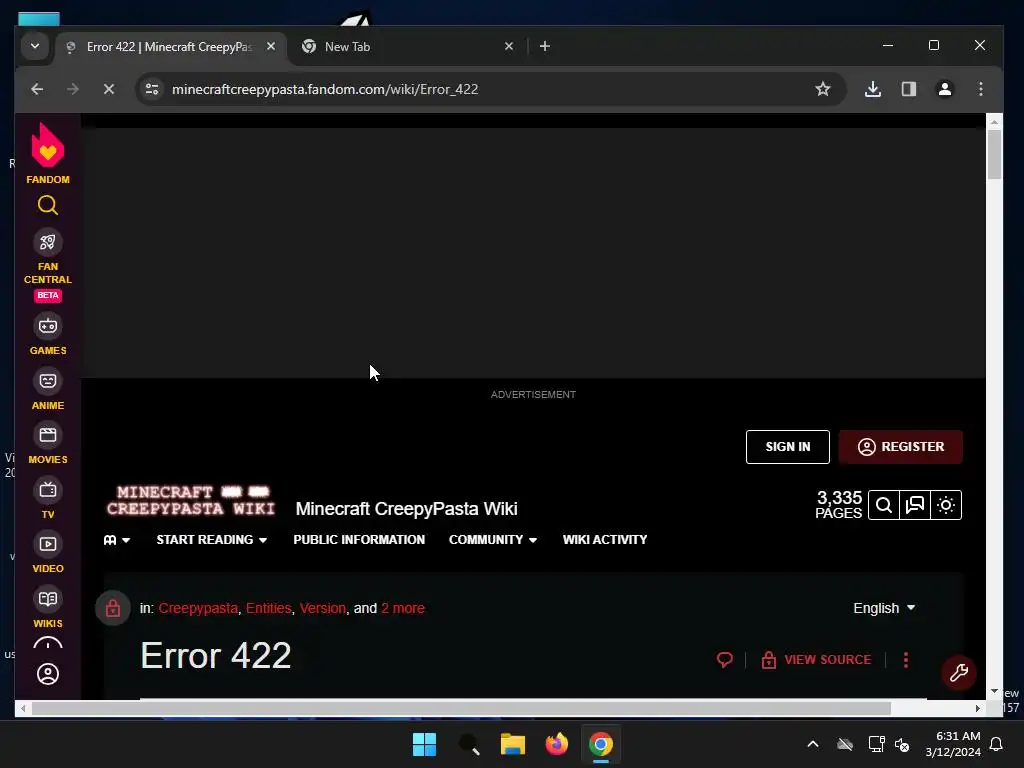Expand the 2 more categories link
Image resolution: width=1024 pixels, height=768 pixels.
click(402, 608)
